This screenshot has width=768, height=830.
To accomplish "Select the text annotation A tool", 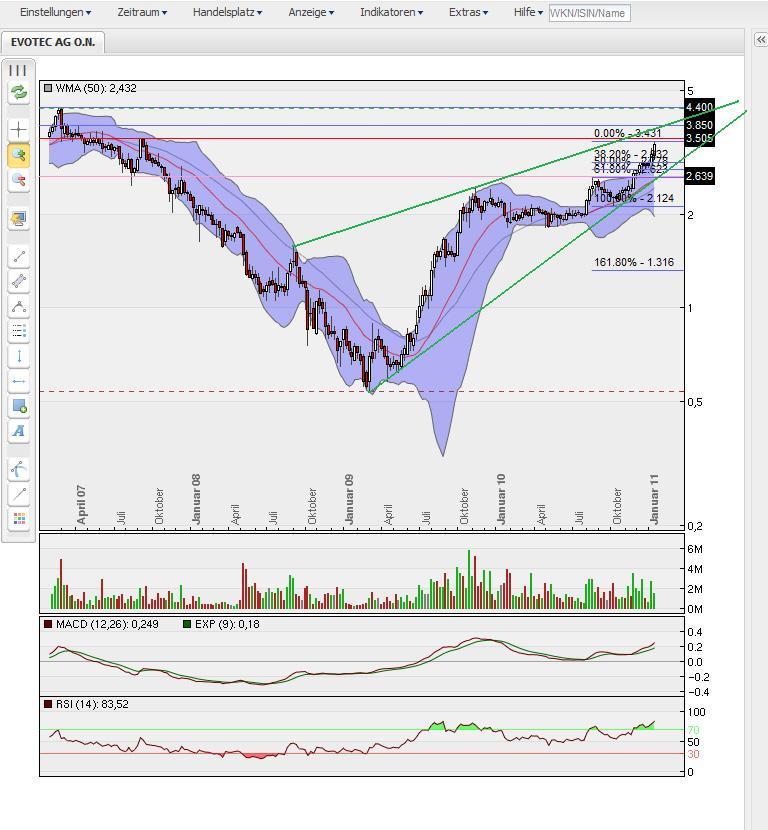I will 19,431.
